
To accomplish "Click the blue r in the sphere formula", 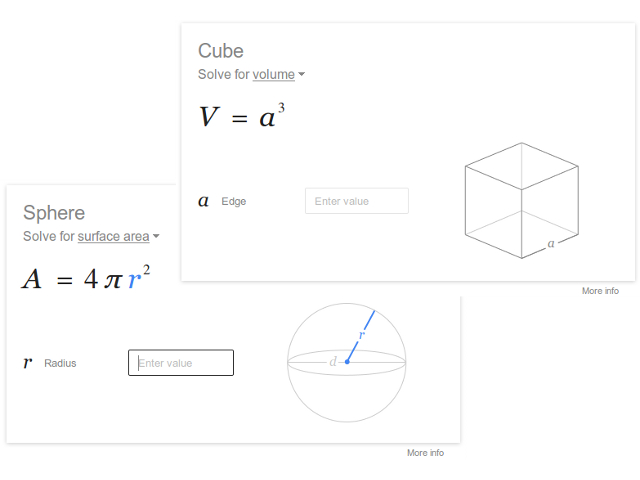I will pyautogui.click(x=134, y=280).
